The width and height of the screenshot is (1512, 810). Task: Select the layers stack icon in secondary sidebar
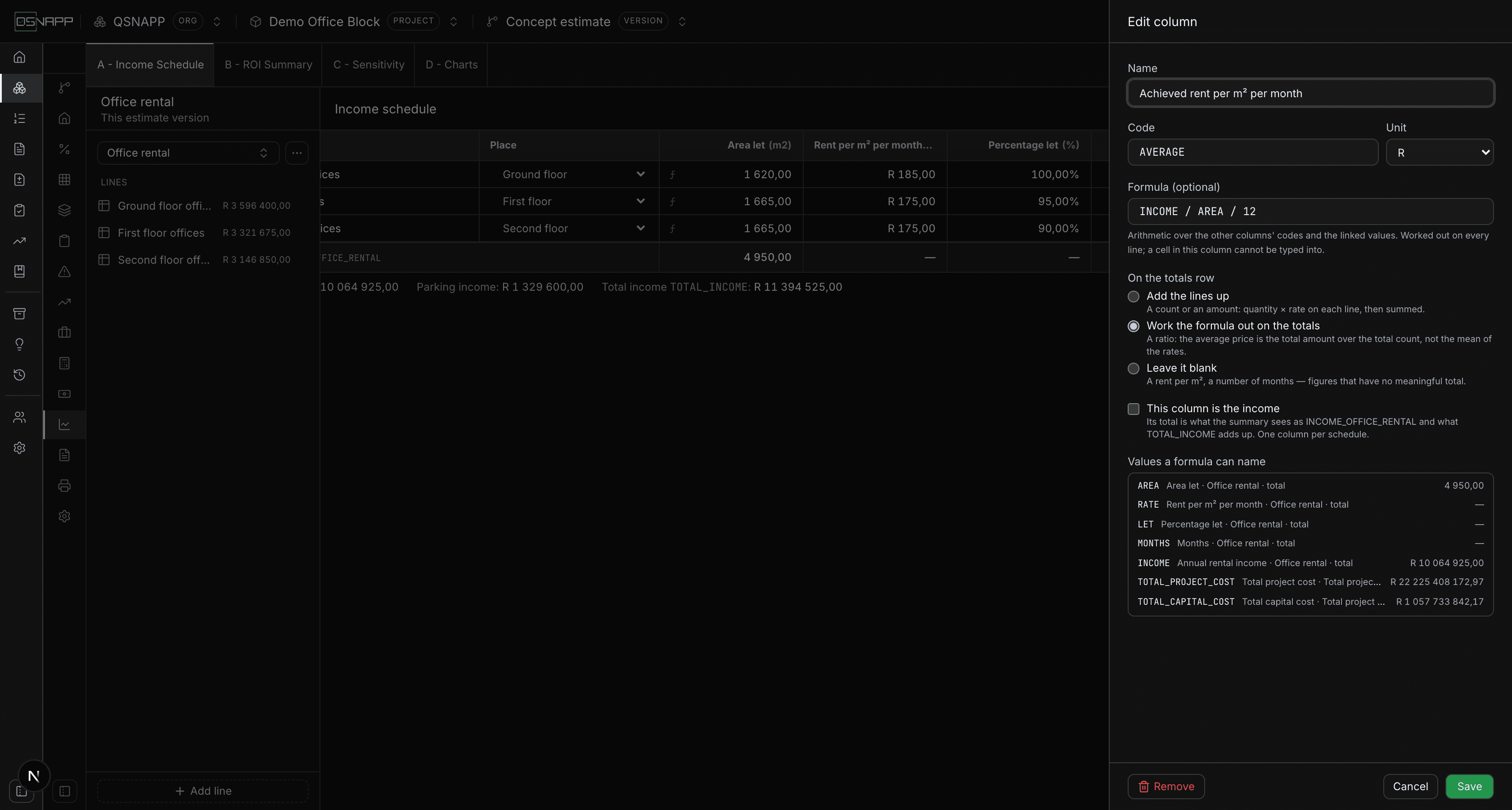click(64, 210)
